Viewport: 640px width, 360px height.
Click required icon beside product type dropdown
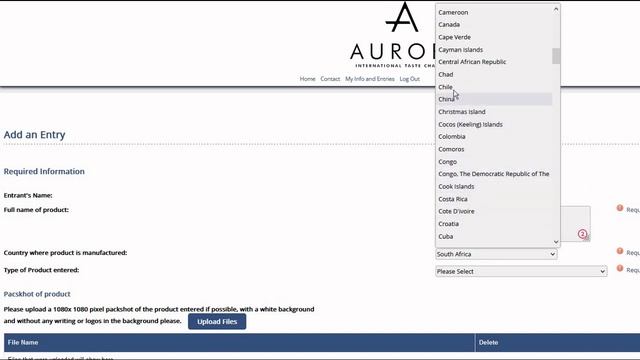(620, 269)
